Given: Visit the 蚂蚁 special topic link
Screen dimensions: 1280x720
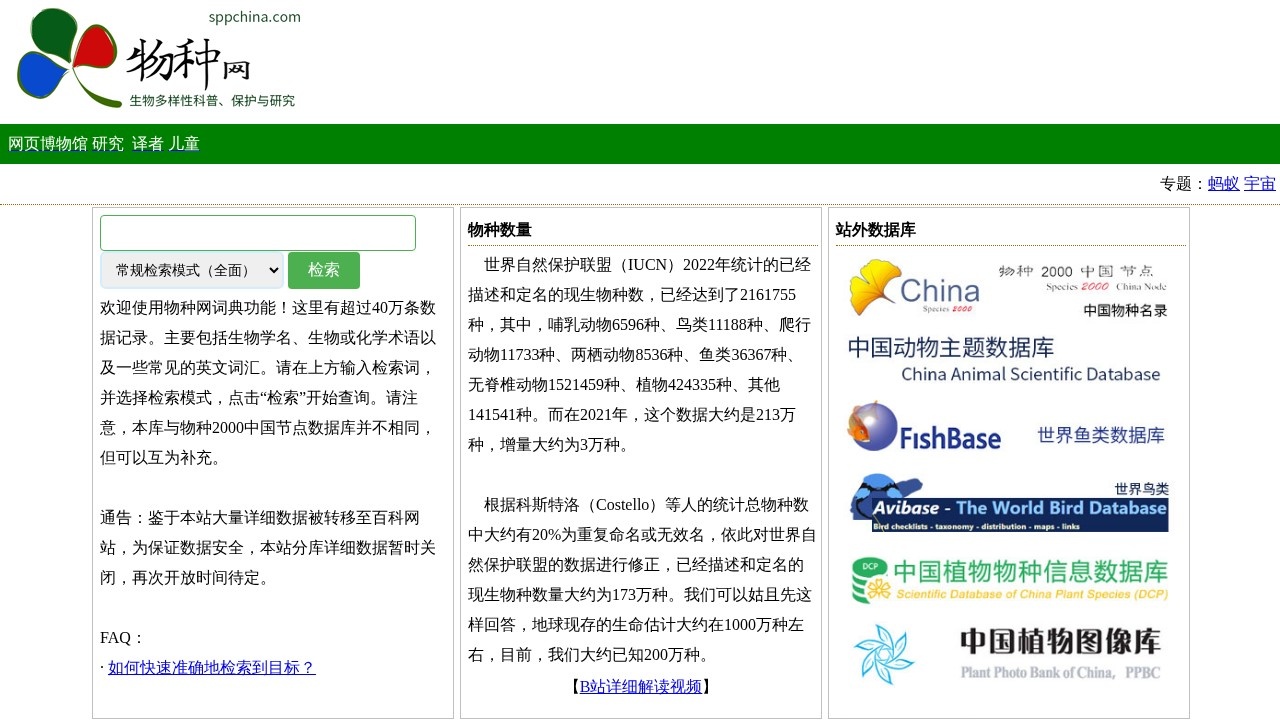Looking at the screenshot, I should pos(1222,184).
